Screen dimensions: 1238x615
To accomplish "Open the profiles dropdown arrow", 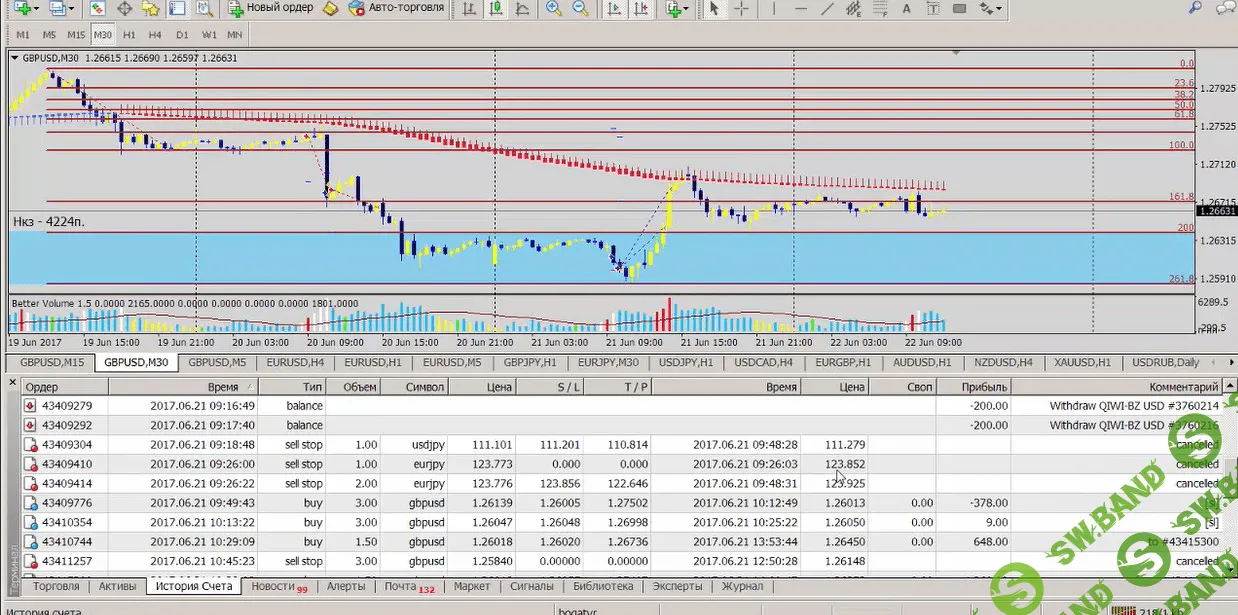I will tap(72, 8).
